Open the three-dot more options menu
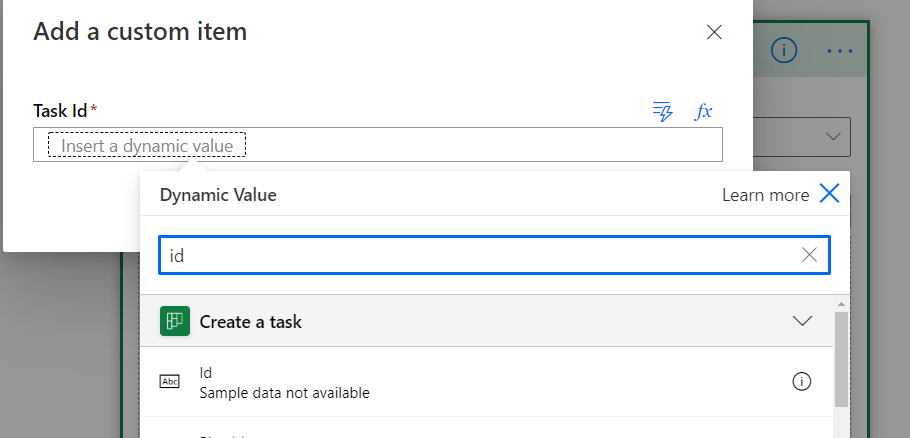 click(840, 50)
